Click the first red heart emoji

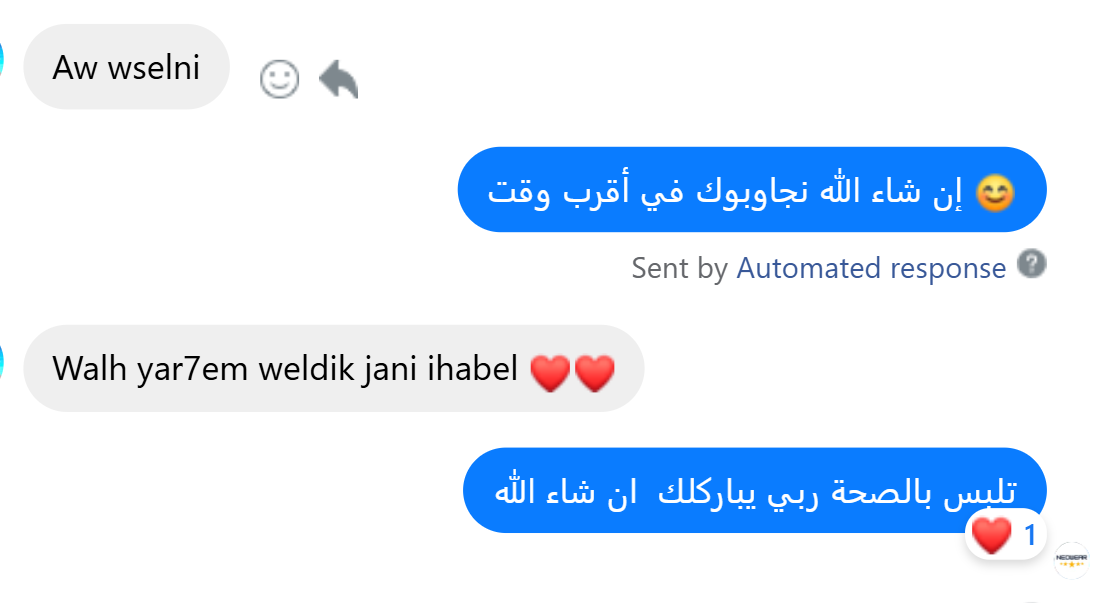click(x=550, y=373)
